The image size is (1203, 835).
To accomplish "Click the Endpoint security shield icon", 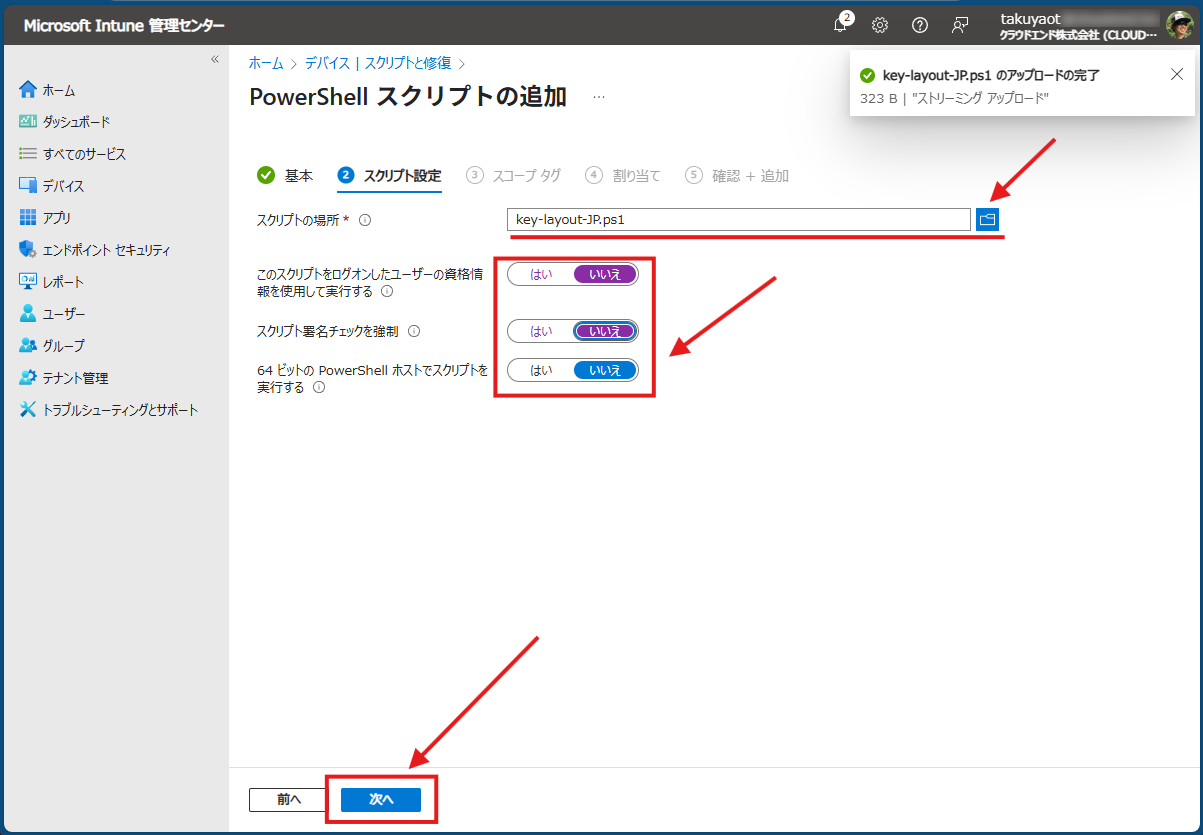I will coord(28,250).
